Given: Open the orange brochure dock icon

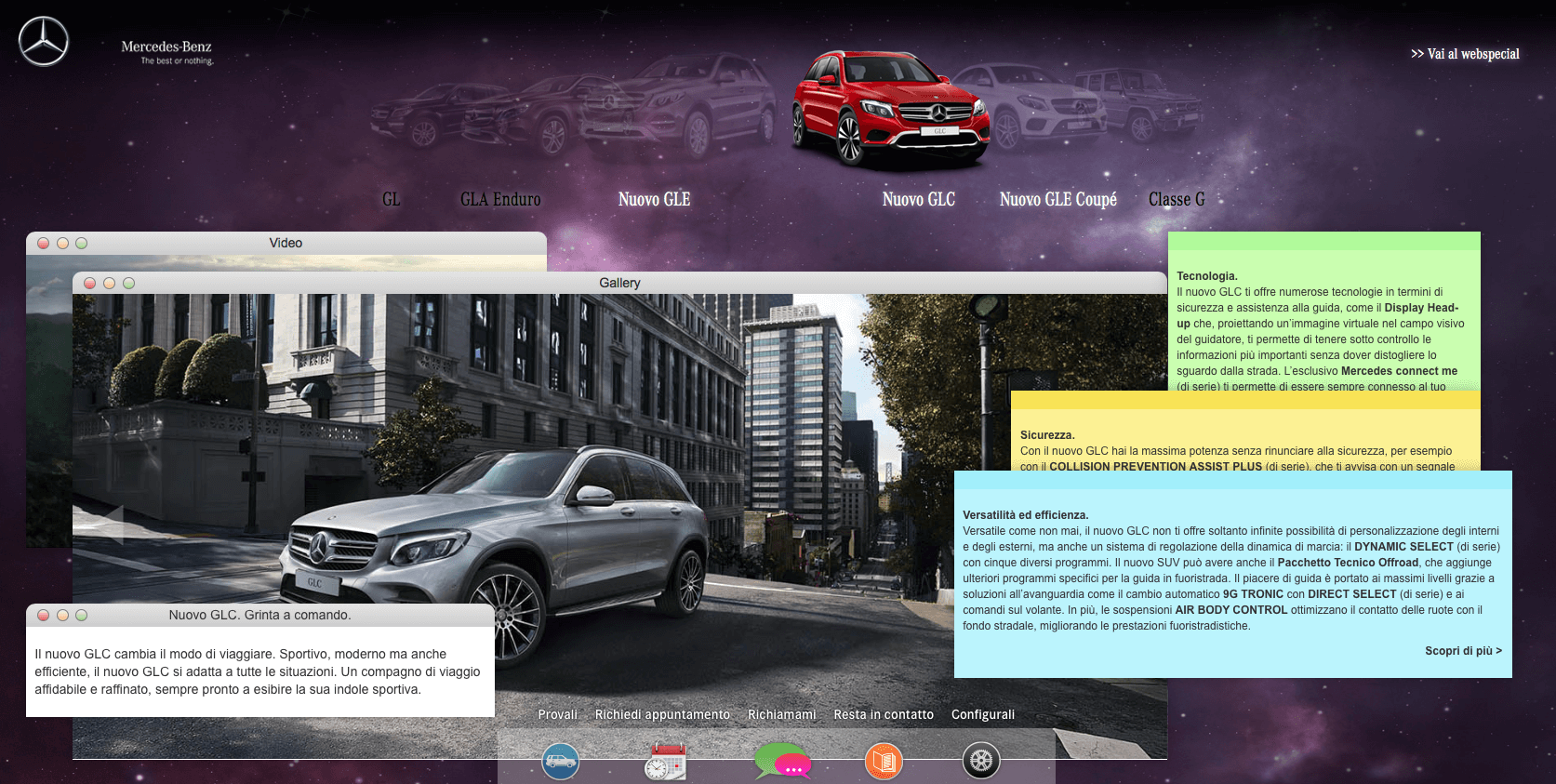Looking at the screenshot, I should [884, 762].
